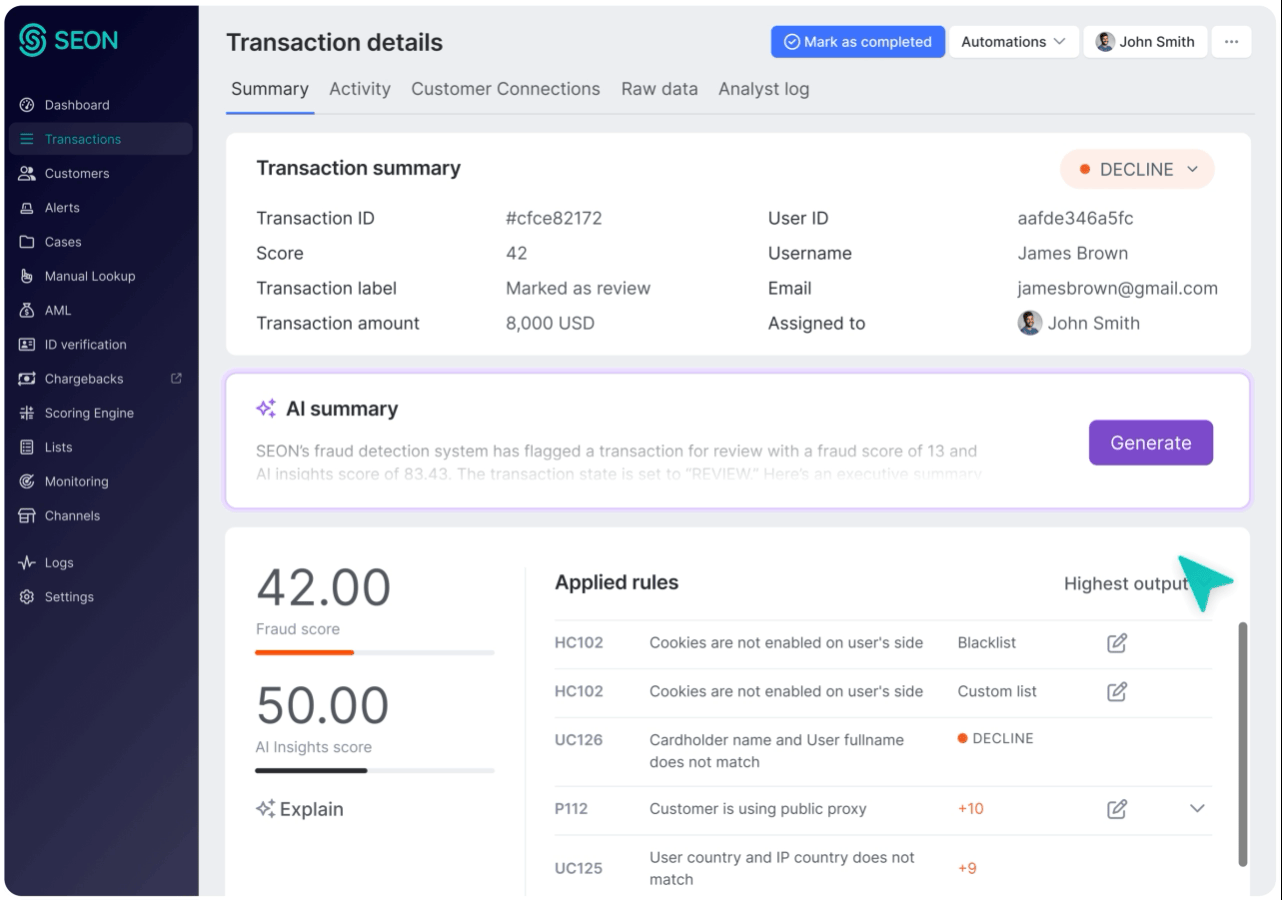Click the Settings gear icon
The image size is (1282, 900).
tap(27, 597)
